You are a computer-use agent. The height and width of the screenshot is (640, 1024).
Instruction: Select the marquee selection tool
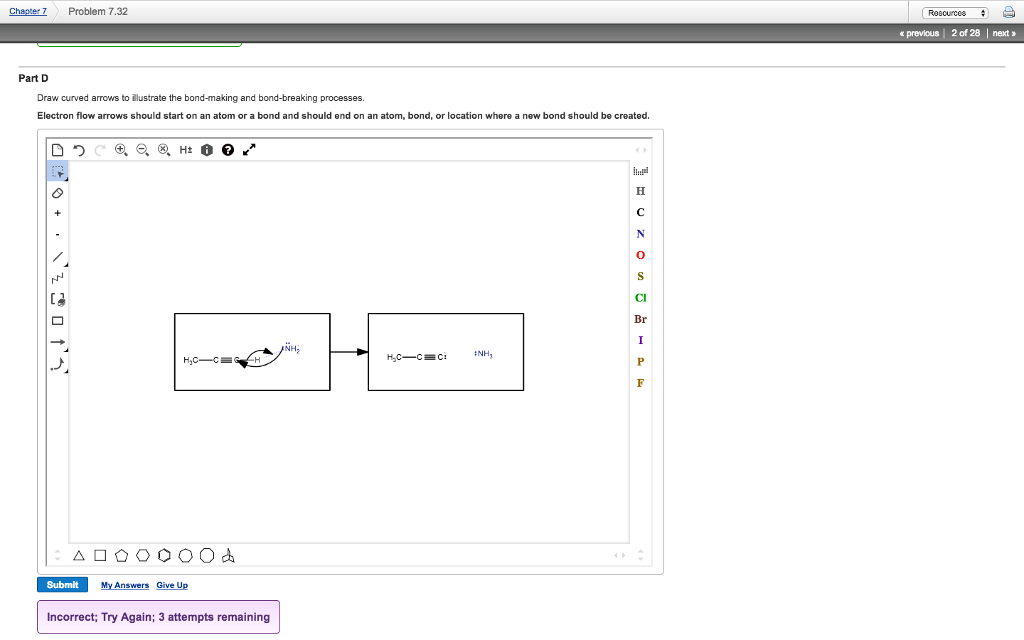58,171
